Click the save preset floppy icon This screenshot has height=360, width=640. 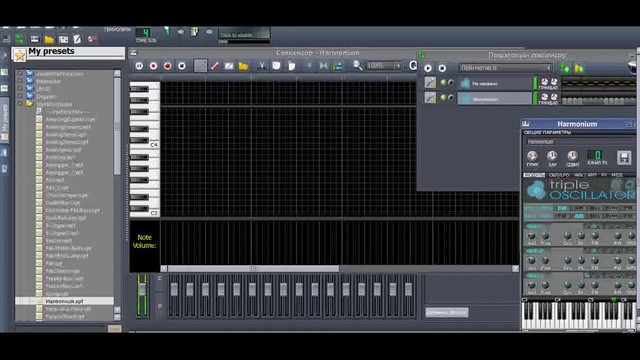[x=624, y=158]
